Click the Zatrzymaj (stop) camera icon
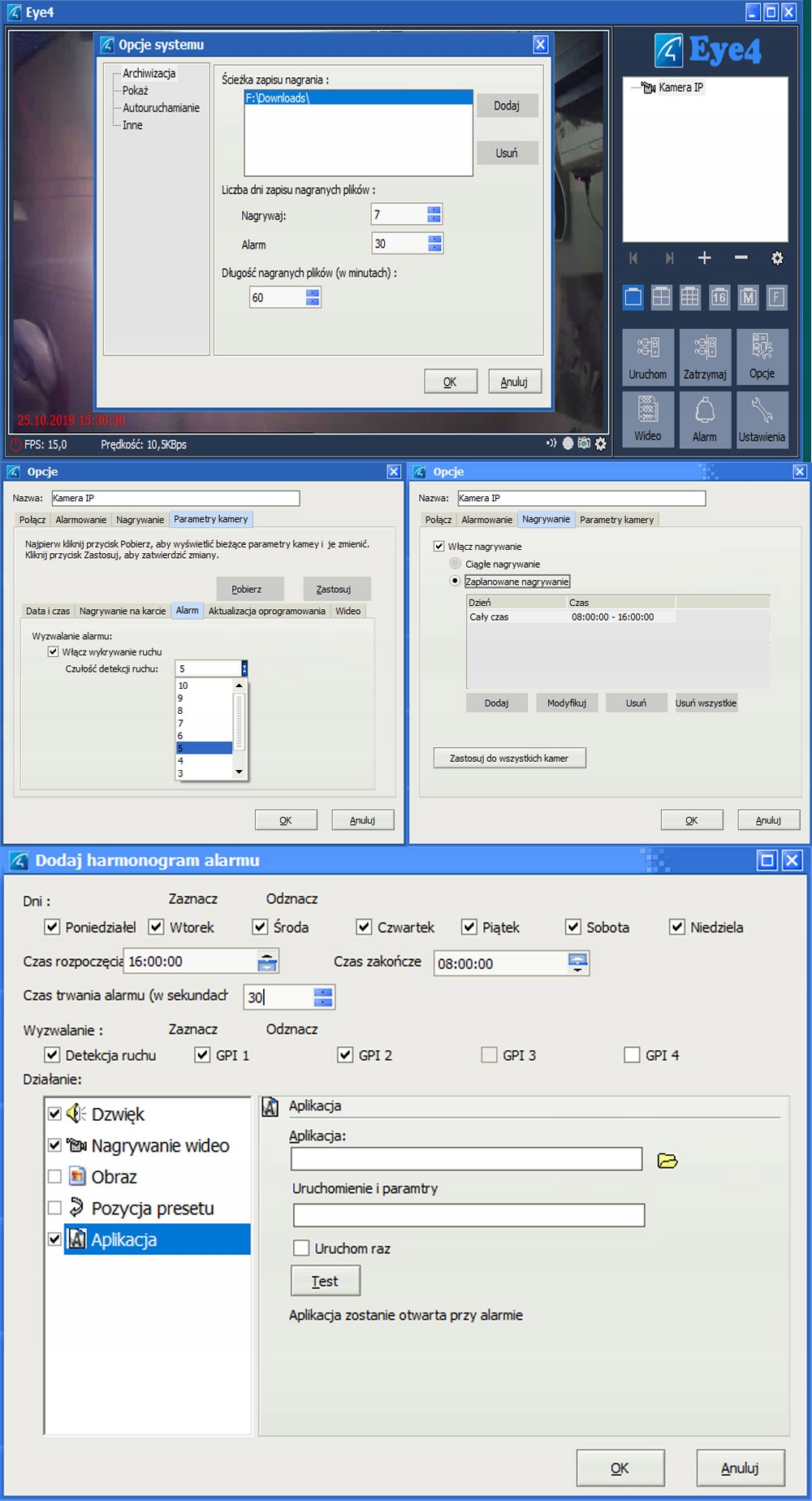 coord(705,356)
